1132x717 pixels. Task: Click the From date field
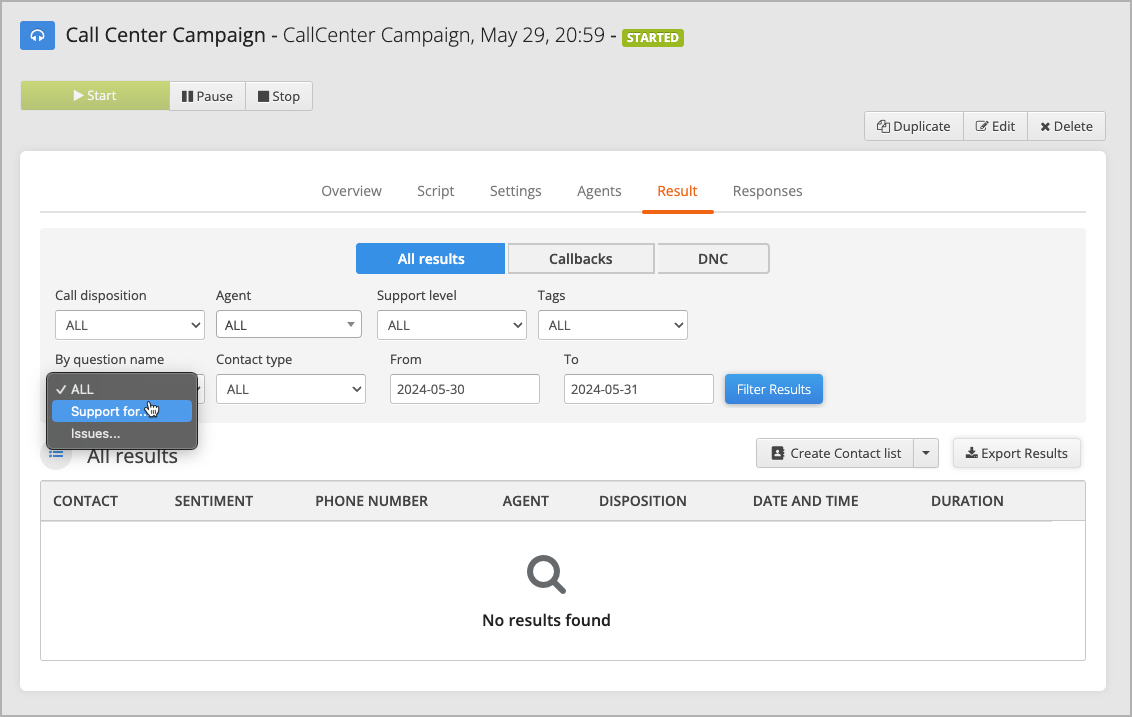pyautogui.click(x=464, y=388)
